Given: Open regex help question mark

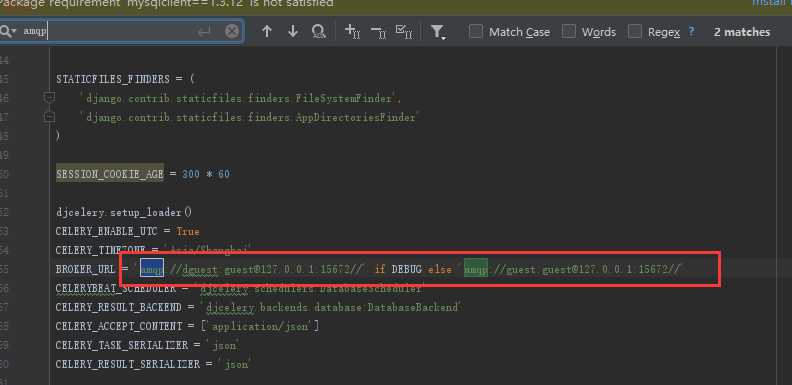Looking at the screenshot, I should point(691,31).
